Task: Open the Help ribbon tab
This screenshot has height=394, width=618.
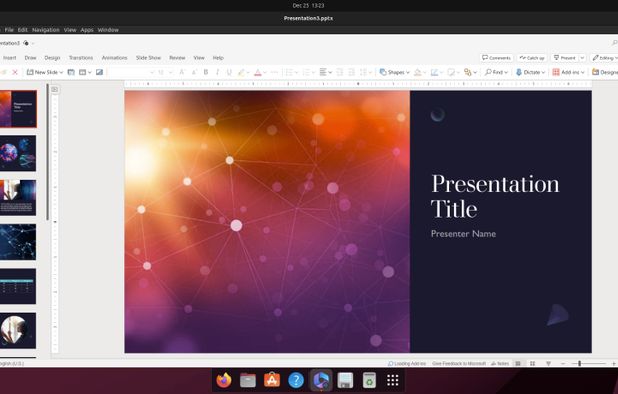Action: (218, 58)
